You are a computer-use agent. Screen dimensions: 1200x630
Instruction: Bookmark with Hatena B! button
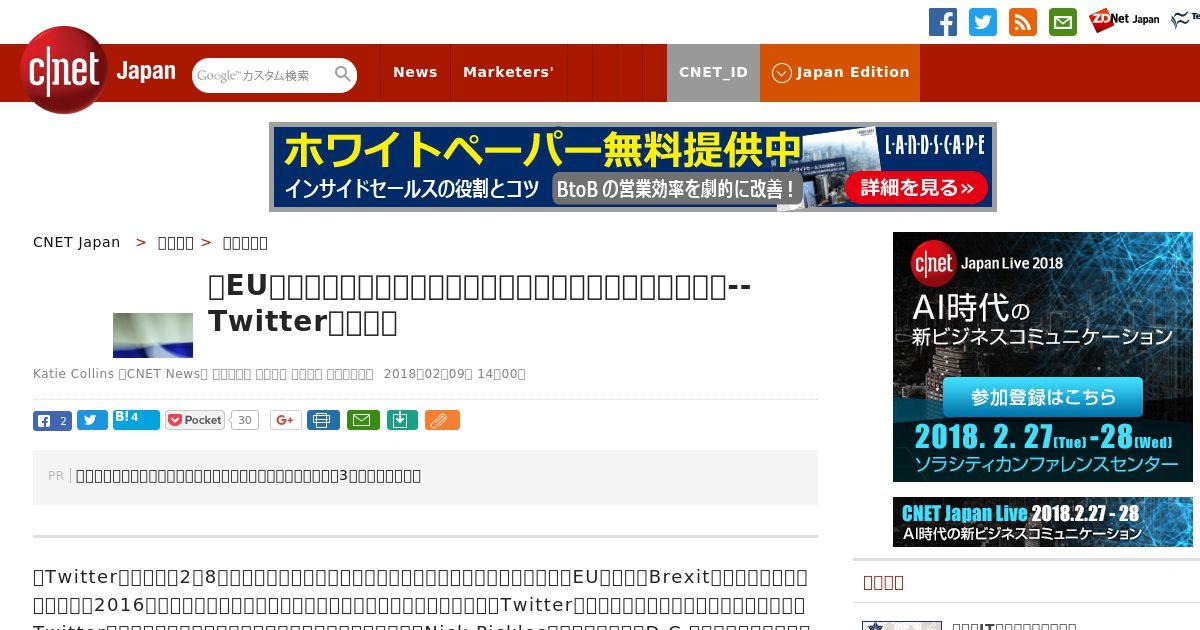click(136, 420)
